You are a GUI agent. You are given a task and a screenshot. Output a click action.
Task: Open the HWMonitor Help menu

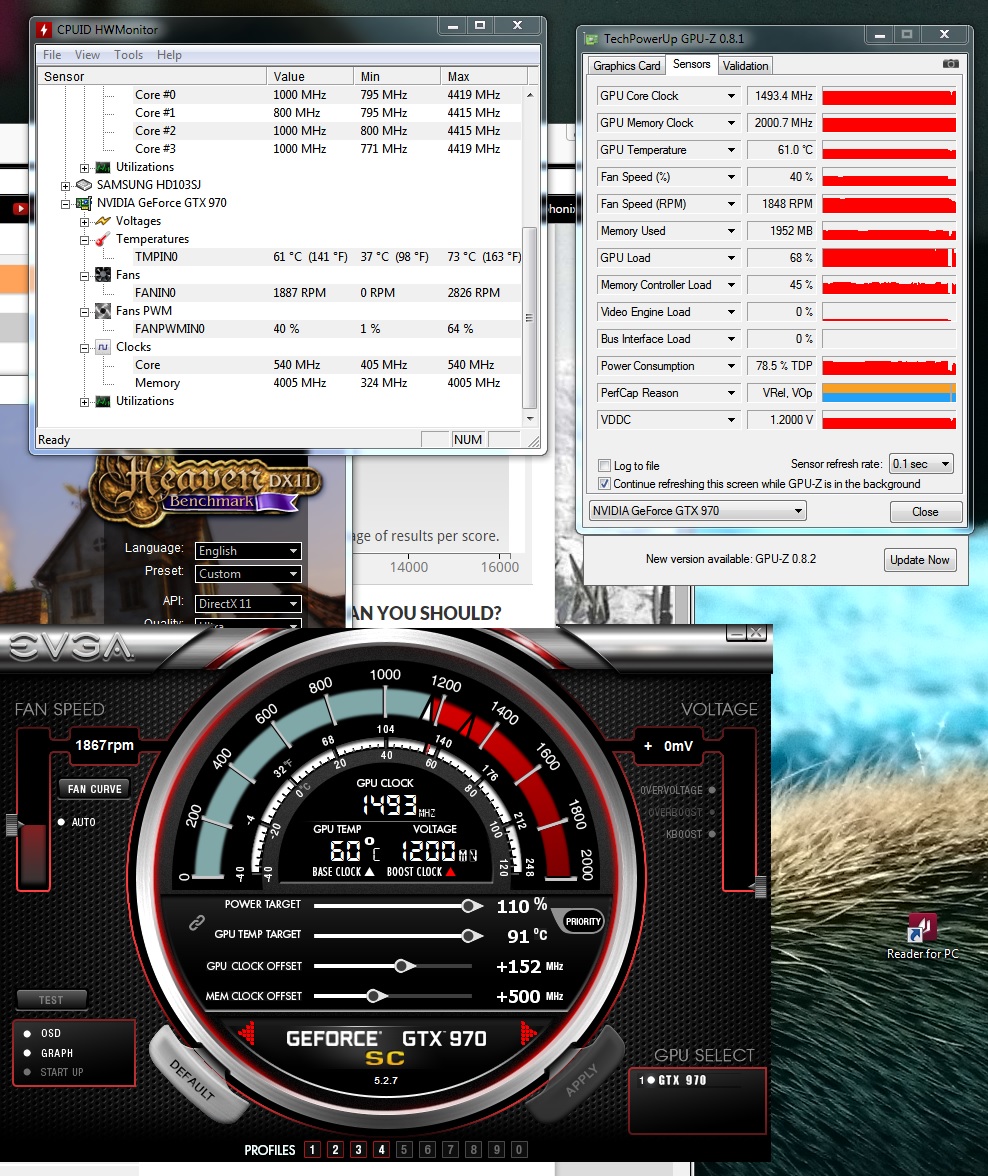click(x=170, y=55)
